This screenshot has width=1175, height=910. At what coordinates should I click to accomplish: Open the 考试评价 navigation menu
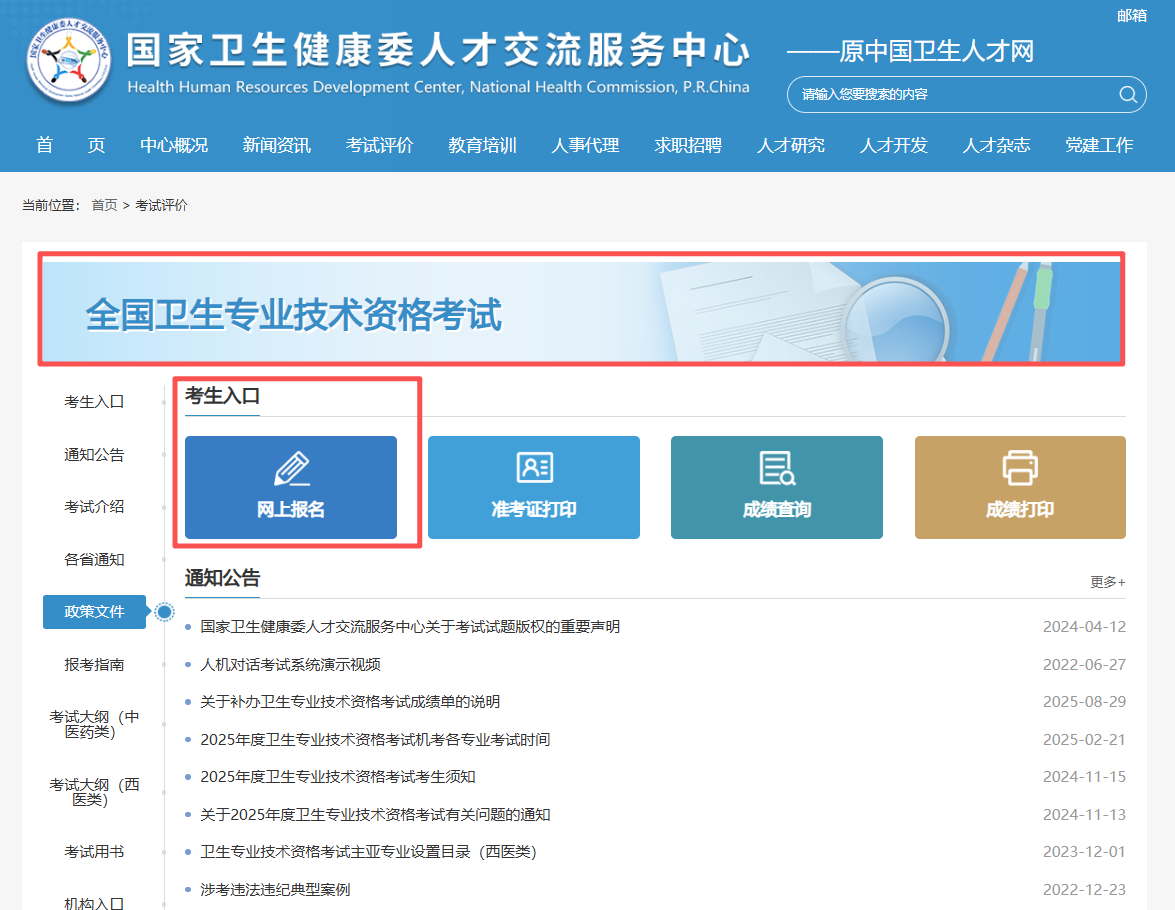click(x=379, y=145)
